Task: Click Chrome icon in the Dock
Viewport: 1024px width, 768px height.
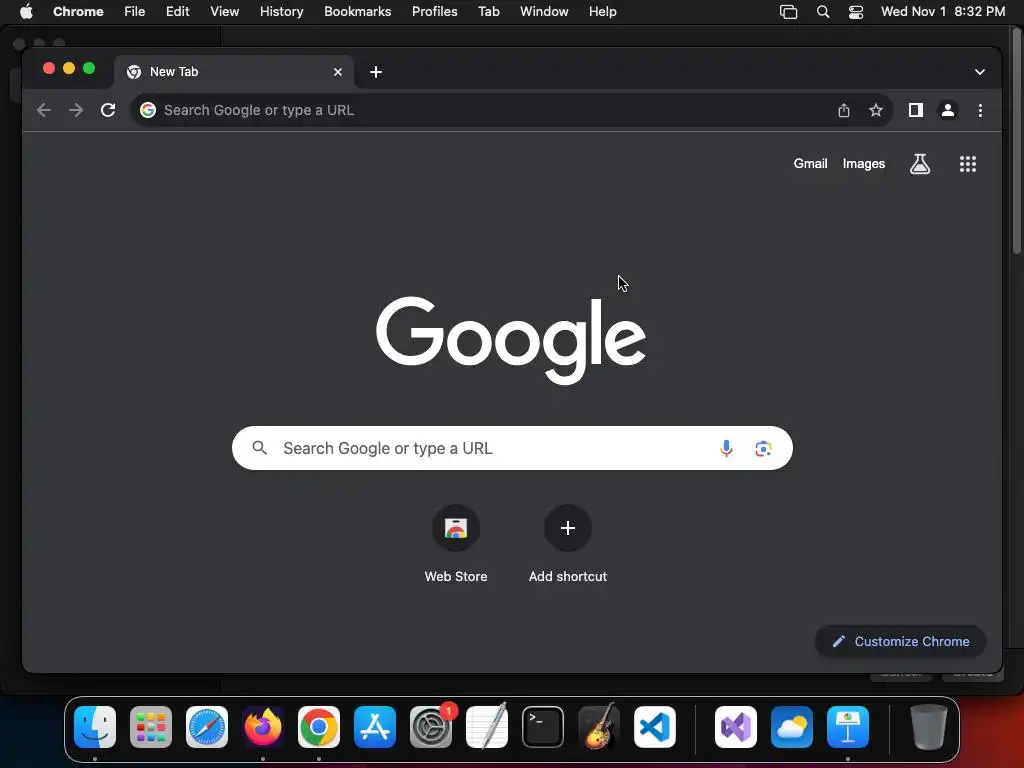Action: coord(319,727)
